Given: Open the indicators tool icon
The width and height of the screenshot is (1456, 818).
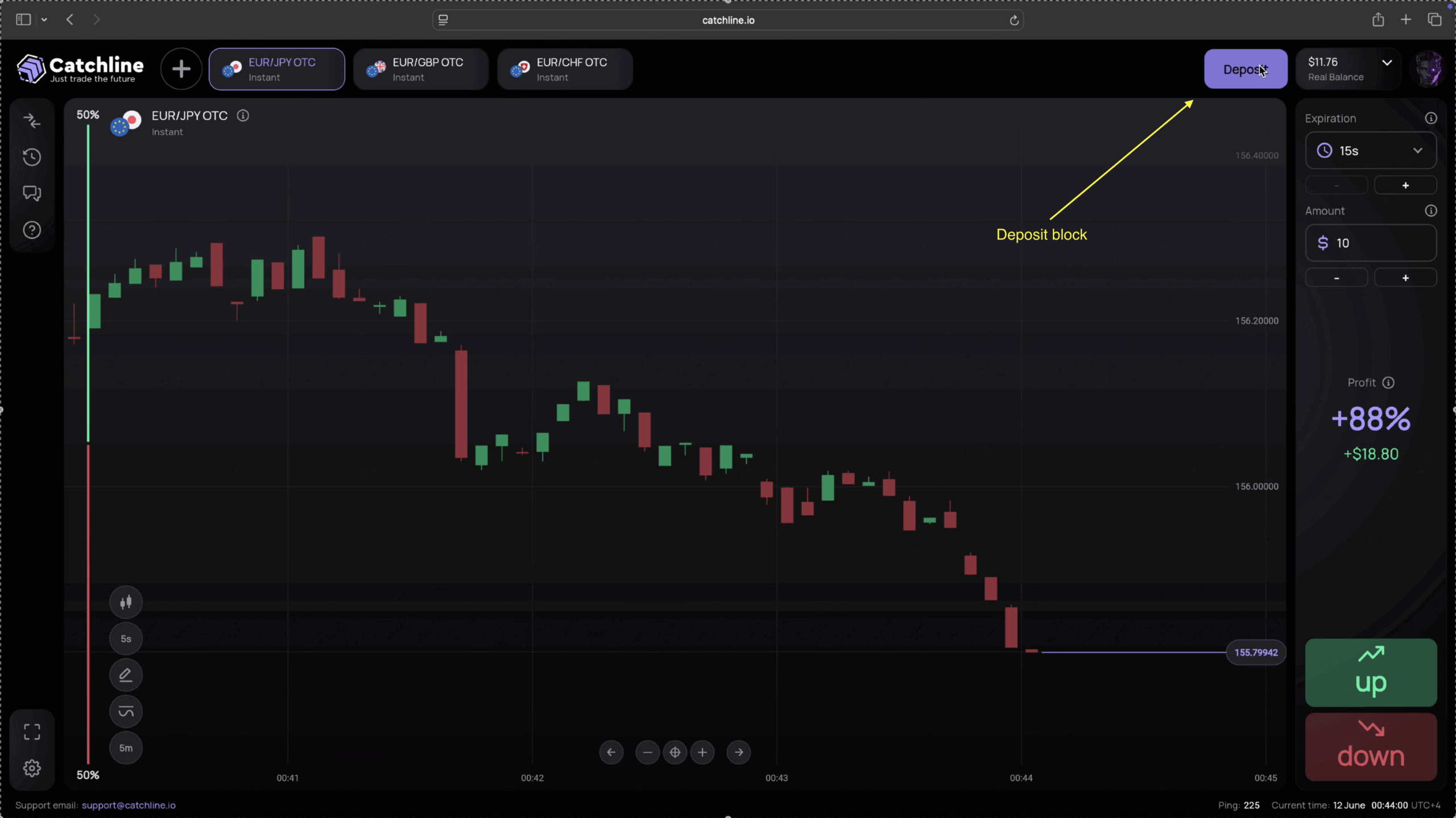Looking at the screenshot, I should pyautogui.click(x=126, y=711).
